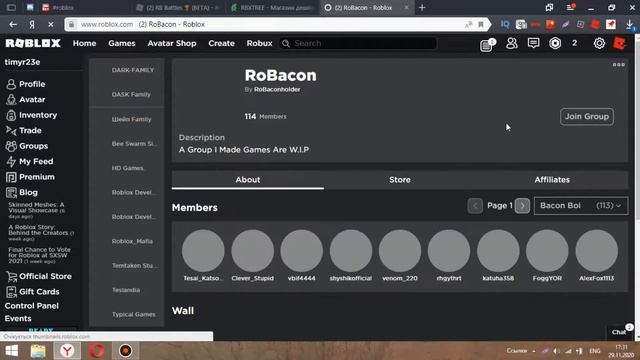Open the Bacon Boi role dropdown

[x=581, y=206]
